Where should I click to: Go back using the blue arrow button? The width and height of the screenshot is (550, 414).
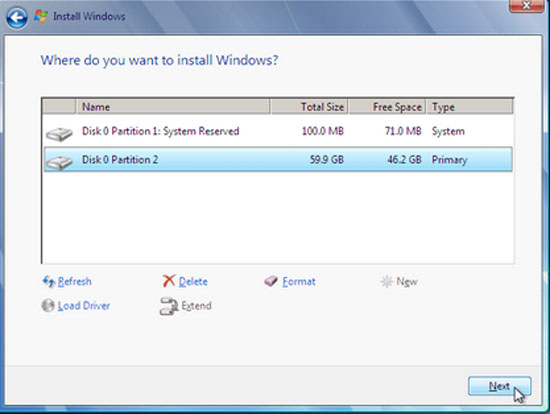16,18
